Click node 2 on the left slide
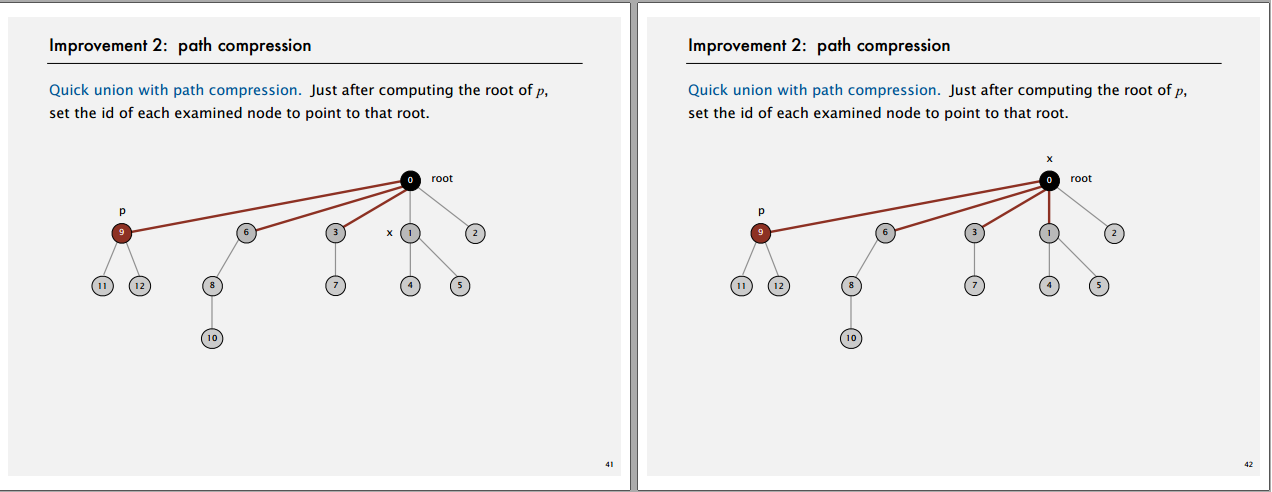 point(475,233)
